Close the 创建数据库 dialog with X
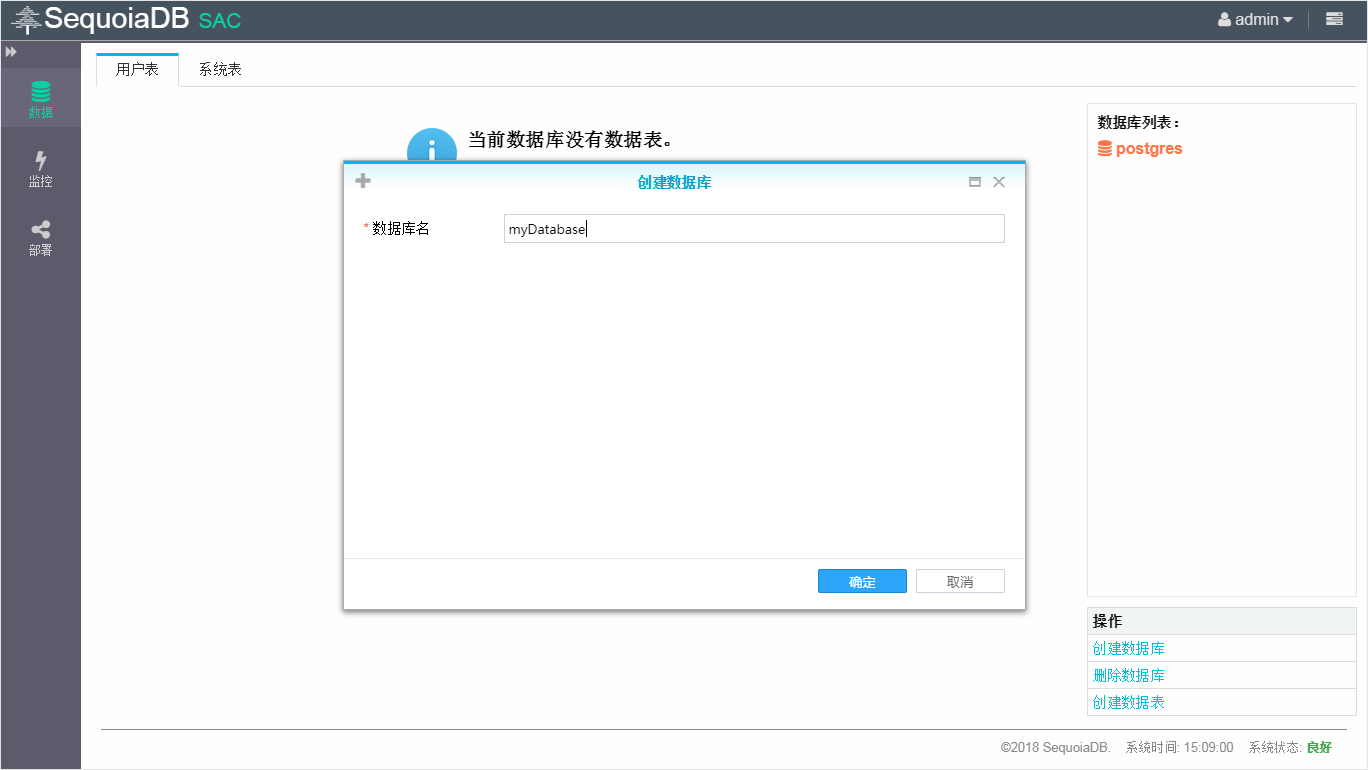Image resolution: width=1368 pixels, height=770 pixels. pos(998,182)
